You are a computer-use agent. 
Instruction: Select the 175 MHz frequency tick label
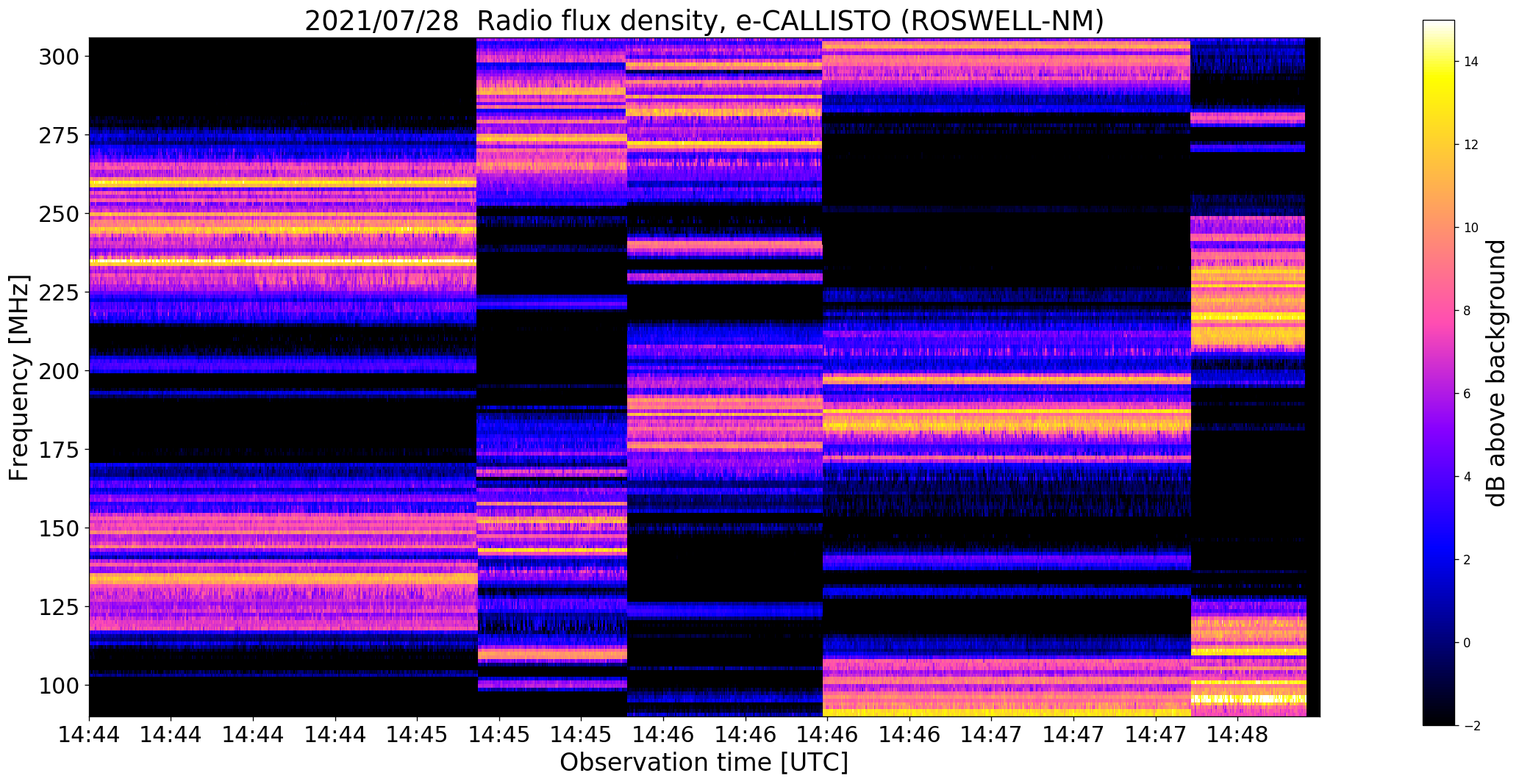[60, 450]
